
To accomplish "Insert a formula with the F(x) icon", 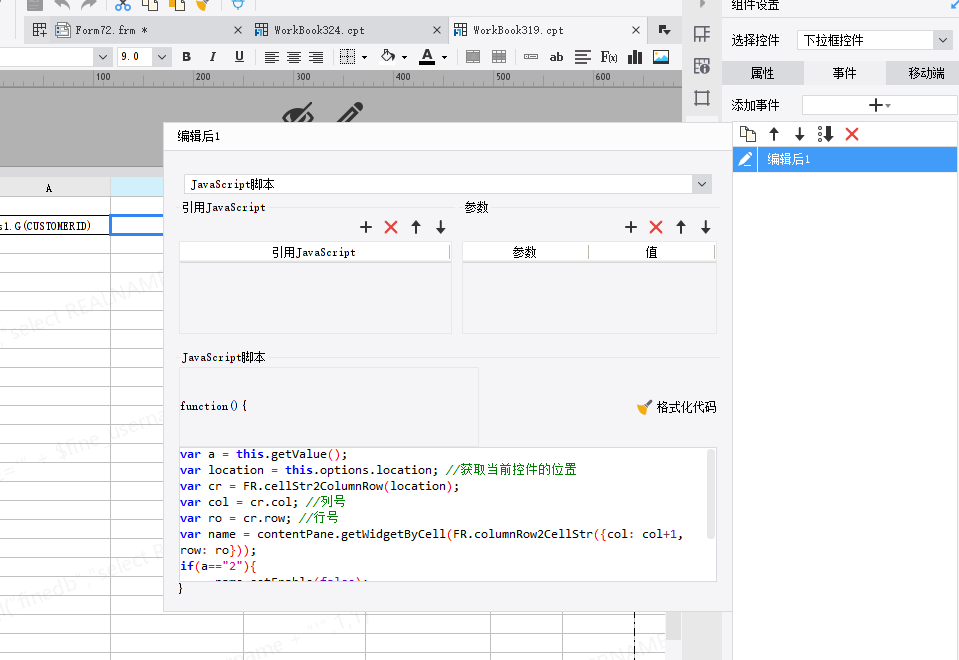I will [609, 57].
